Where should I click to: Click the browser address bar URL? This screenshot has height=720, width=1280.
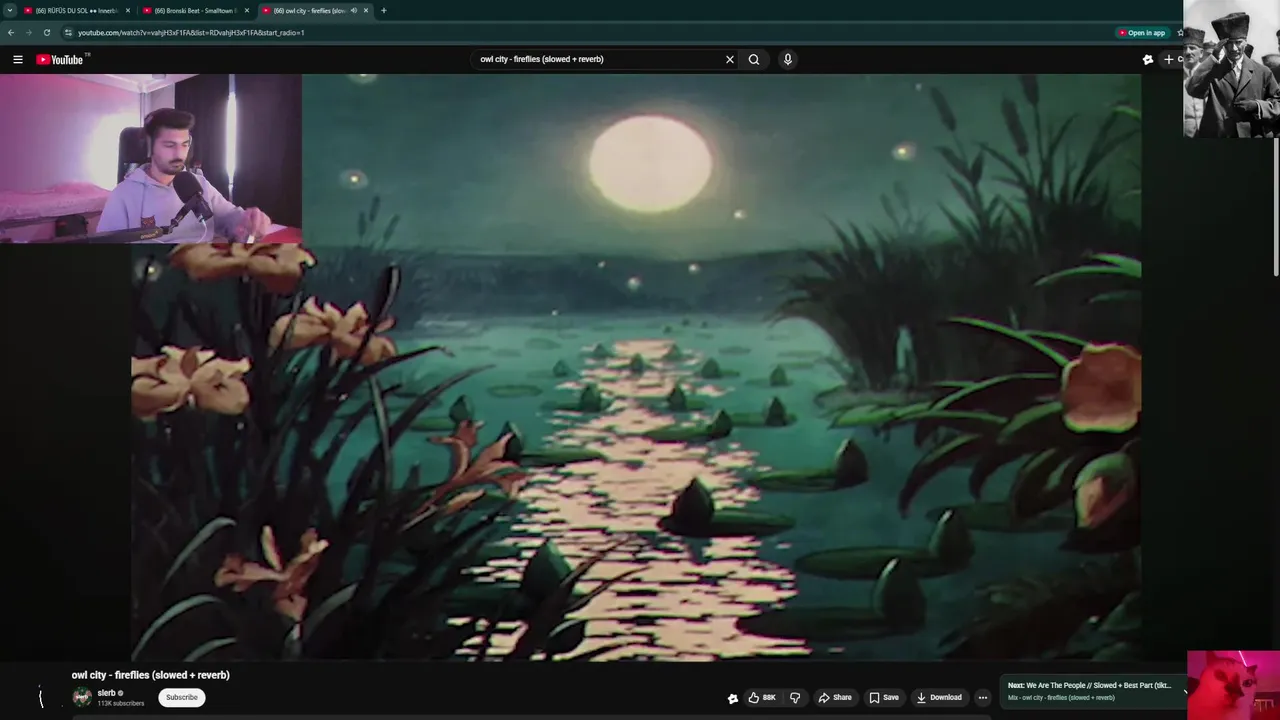coord(191,32)
